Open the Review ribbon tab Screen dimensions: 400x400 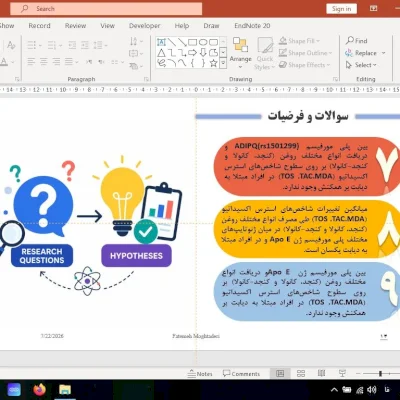pyautogui.click(x=75, y=26)
